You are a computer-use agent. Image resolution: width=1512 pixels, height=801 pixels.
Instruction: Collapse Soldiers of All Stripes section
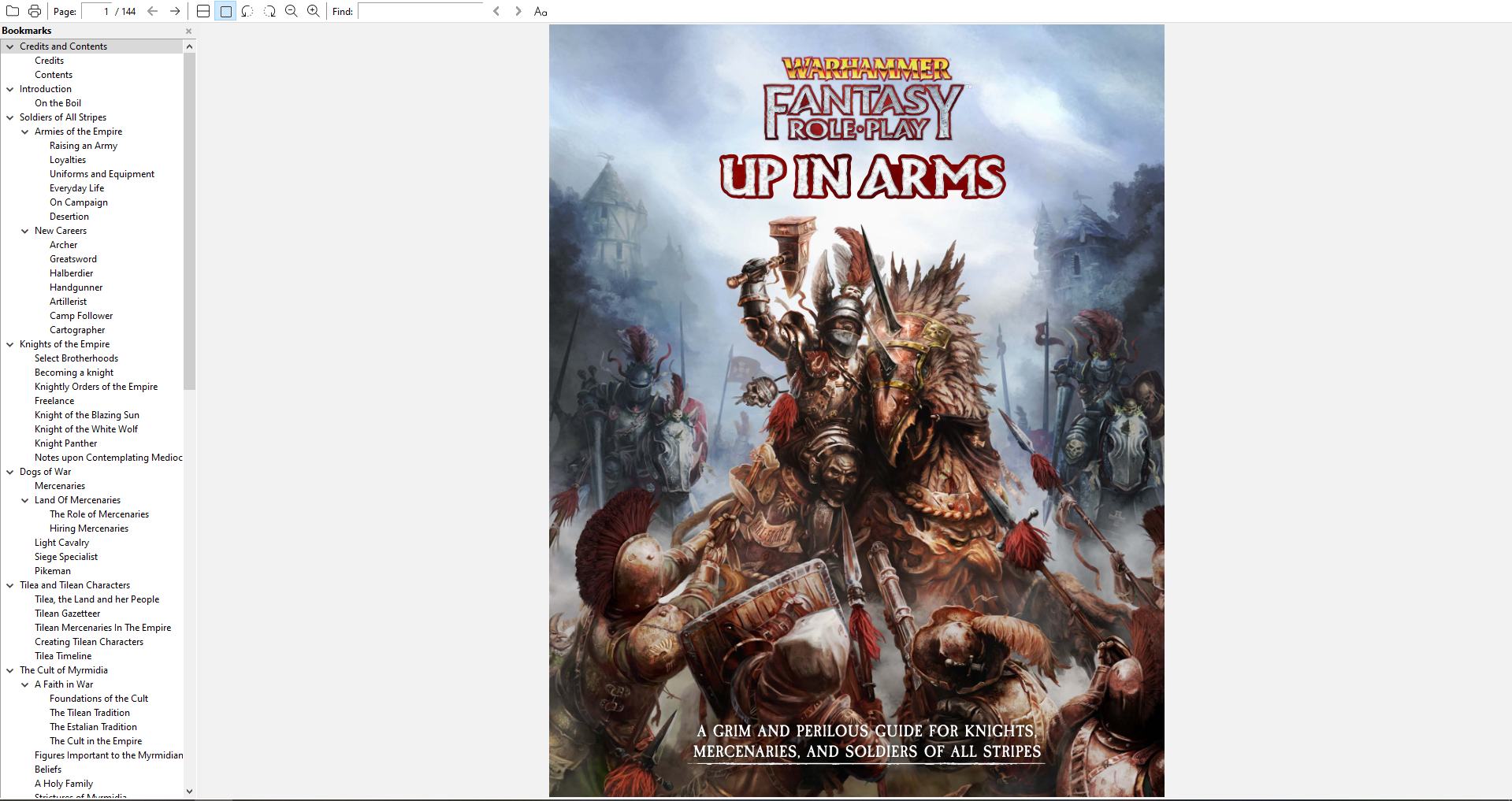10,117
